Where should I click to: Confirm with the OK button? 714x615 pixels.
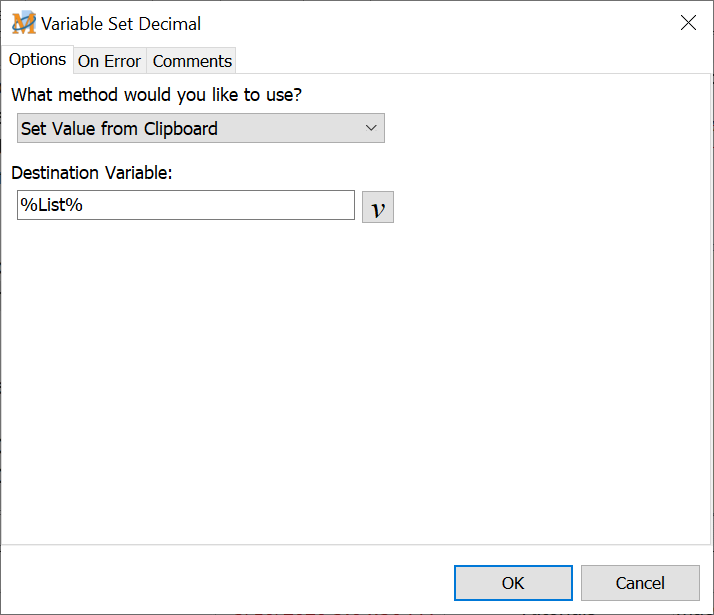pos(513,583)
